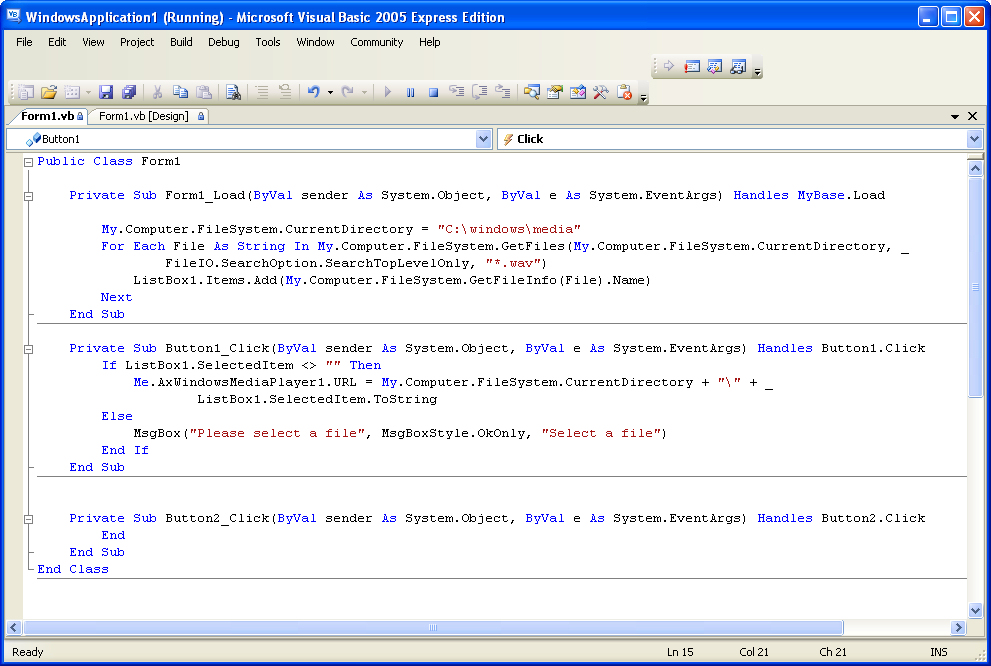Click the Paste clipboard icon

pos(204,92)
